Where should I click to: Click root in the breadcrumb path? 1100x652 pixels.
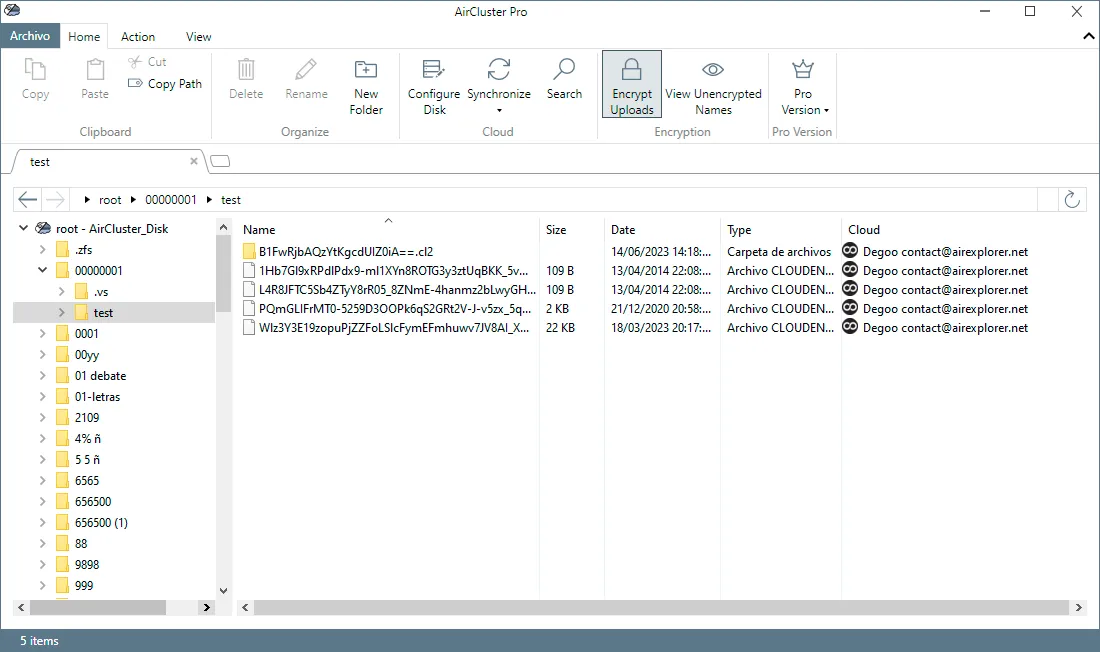click(x=110, y=200)
